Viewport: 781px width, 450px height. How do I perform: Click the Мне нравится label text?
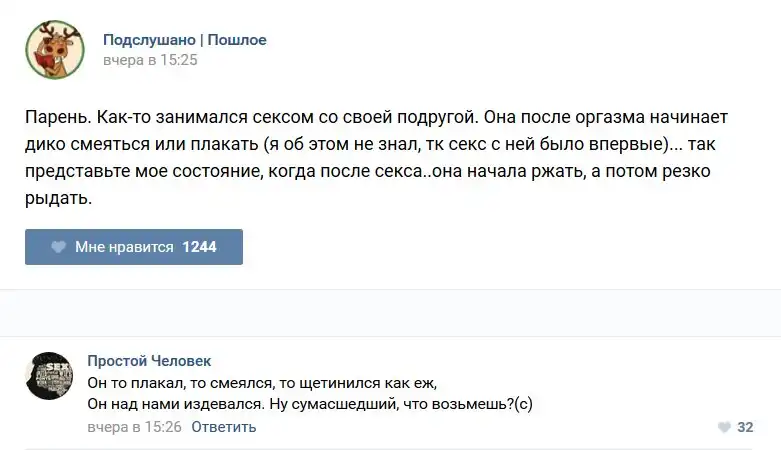pos(124,247)
